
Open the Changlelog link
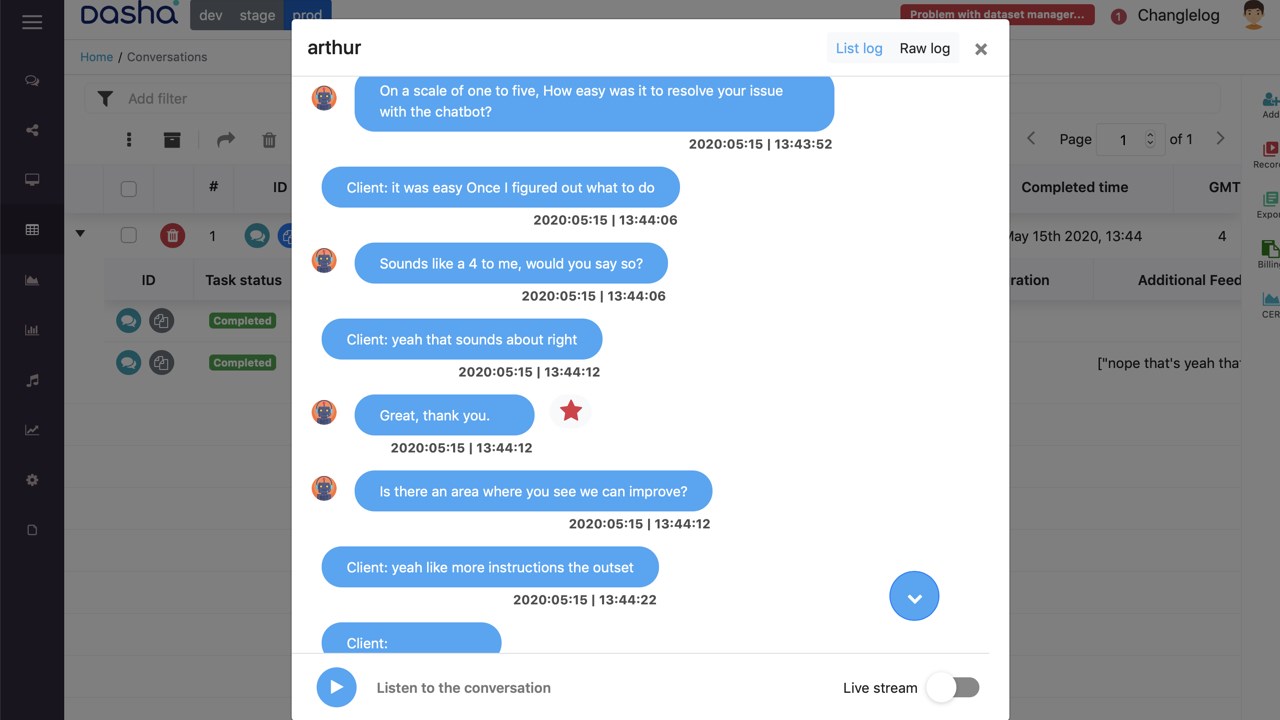click(1178, 15)
